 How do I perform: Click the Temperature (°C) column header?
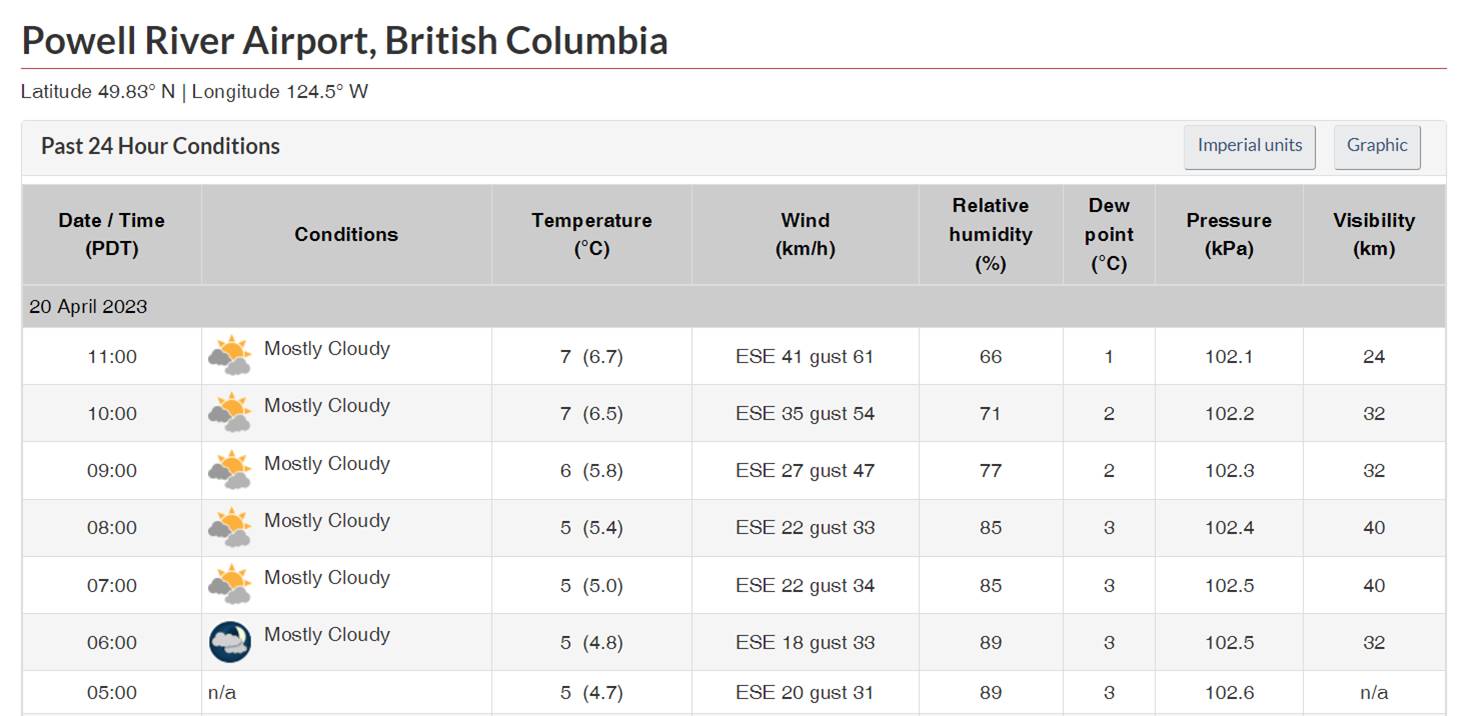tap(591, 234)
